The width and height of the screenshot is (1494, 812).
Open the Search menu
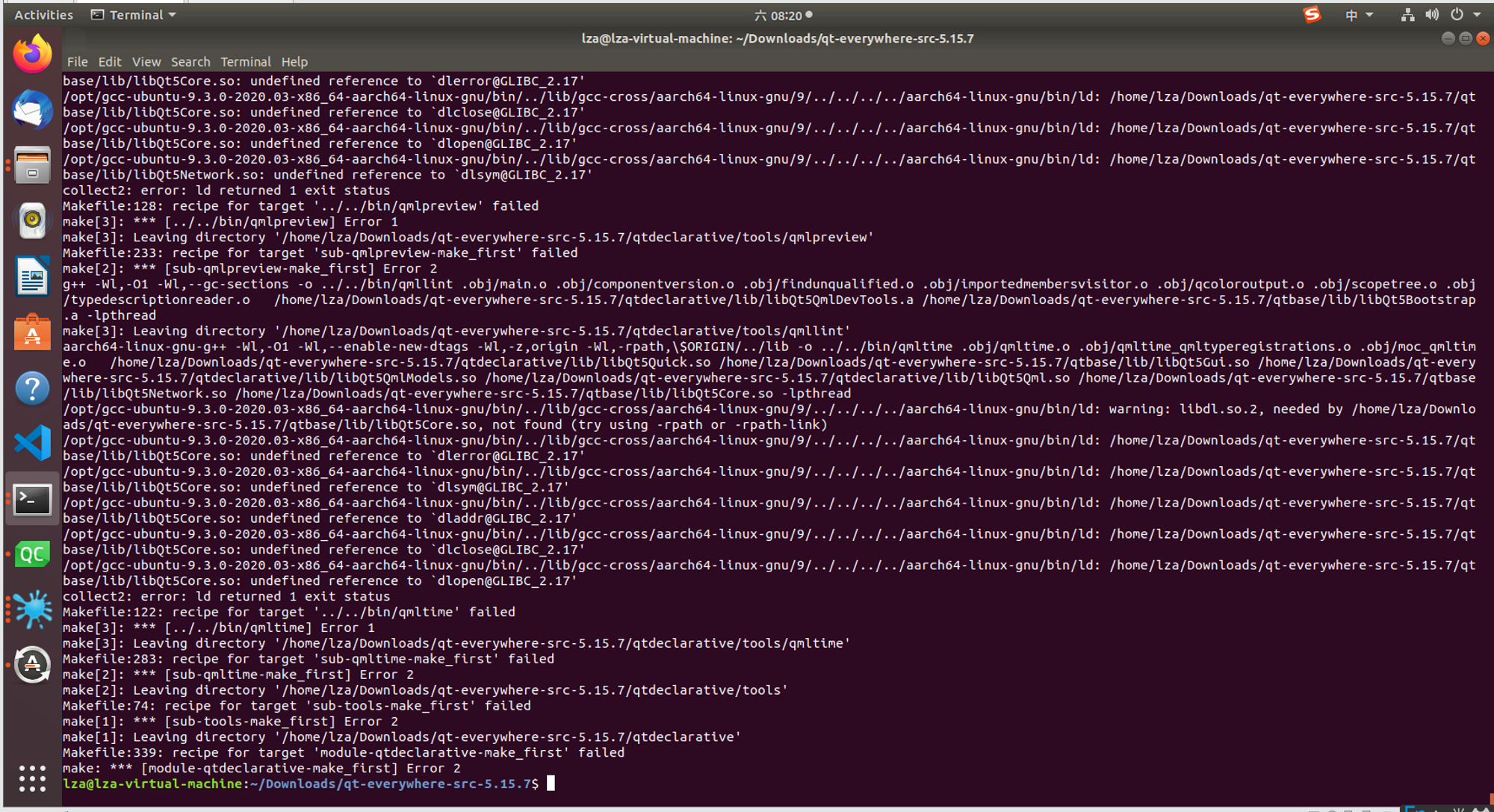[190, 62]
